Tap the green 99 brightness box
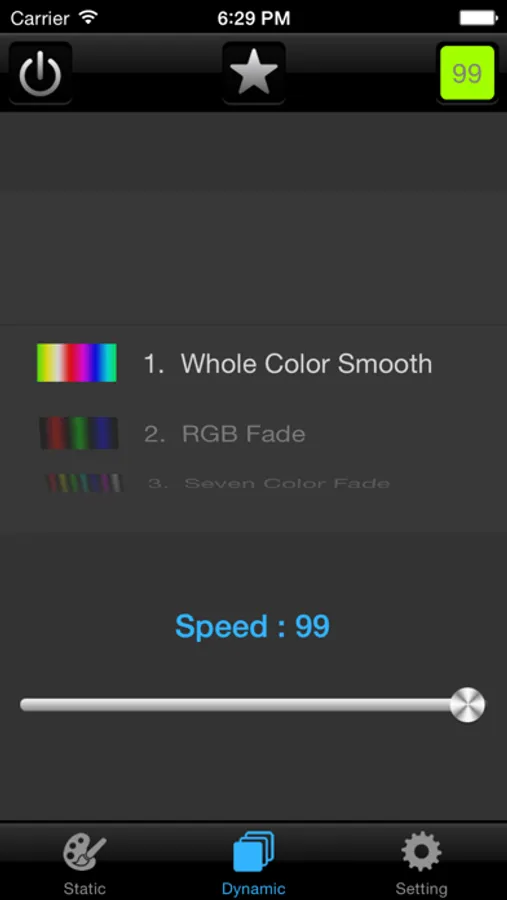The width and height of the screenshot is (507, 900). pyautogui.click(x=467, y=73)
